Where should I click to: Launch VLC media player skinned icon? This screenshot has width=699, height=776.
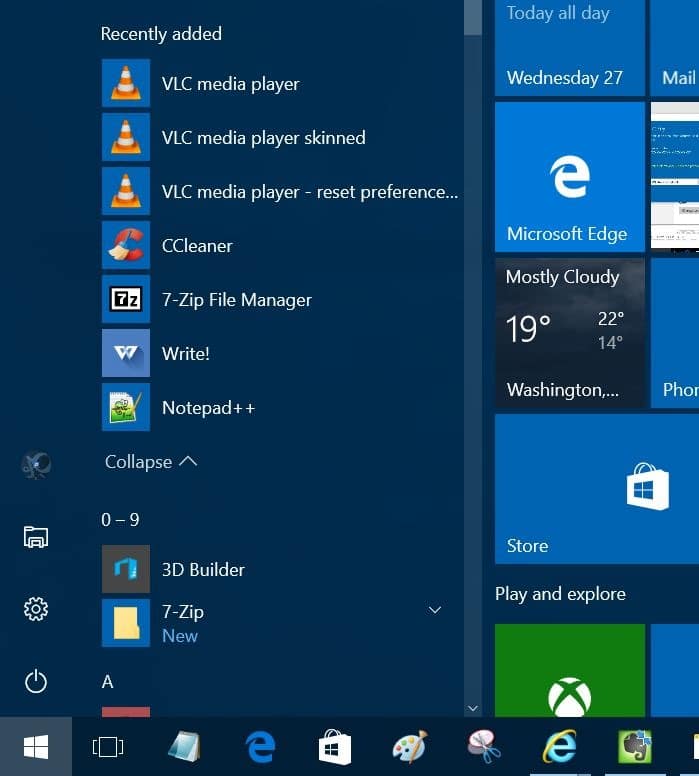(x=126, y=137)
